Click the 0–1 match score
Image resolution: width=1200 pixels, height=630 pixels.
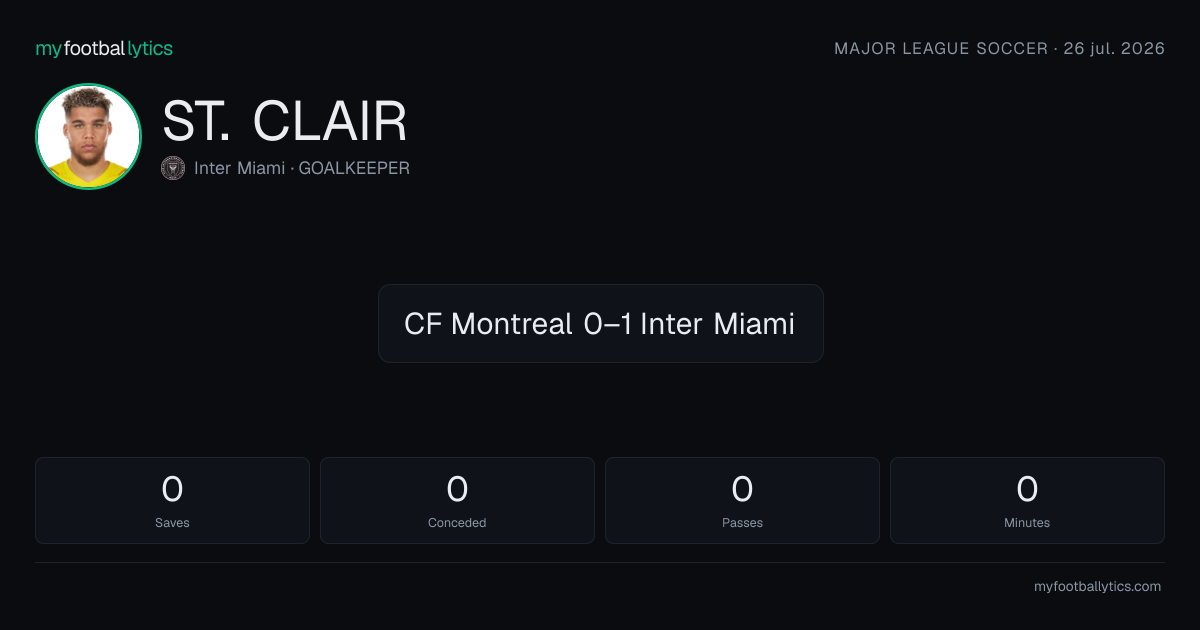(607, 324)
